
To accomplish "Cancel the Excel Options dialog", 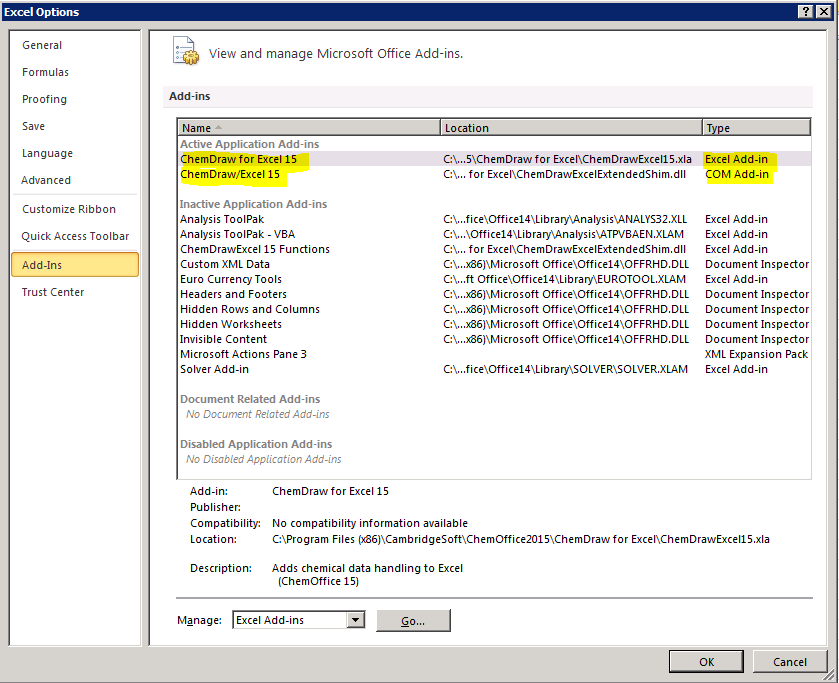I will 789,661.
